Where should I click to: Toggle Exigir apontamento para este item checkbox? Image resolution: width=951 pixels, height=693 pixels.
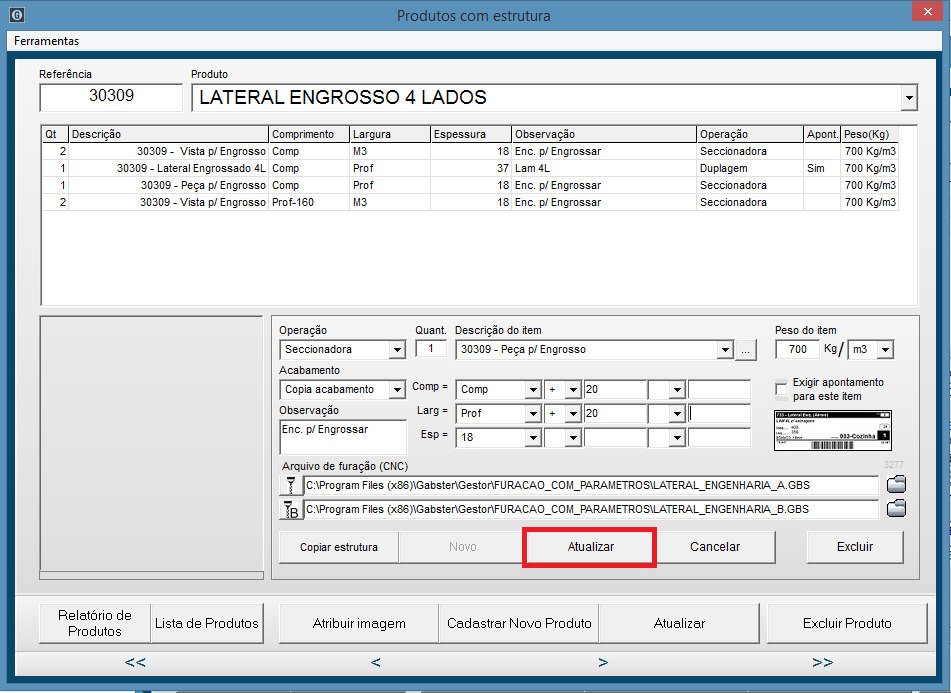(782, 389)
